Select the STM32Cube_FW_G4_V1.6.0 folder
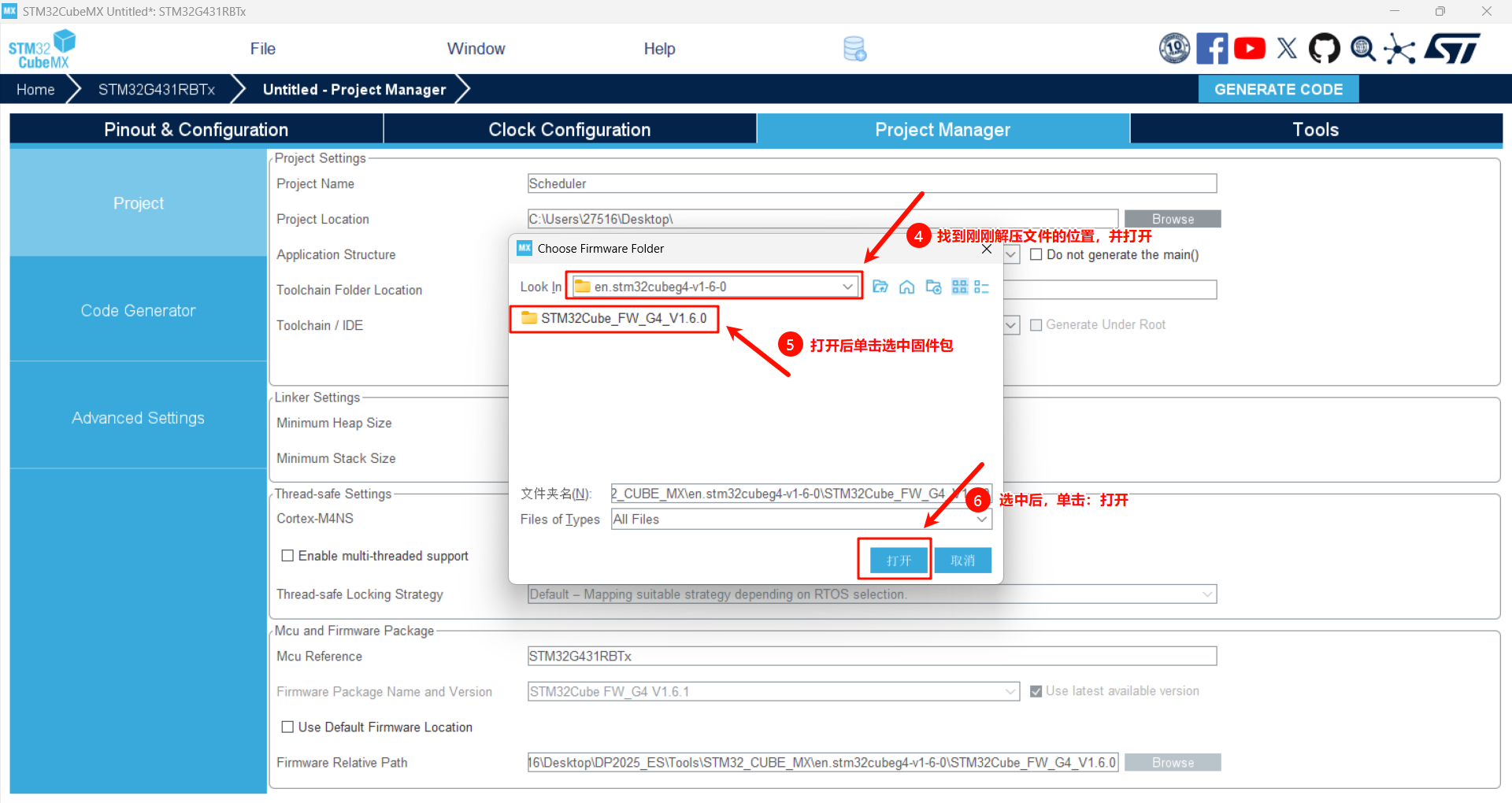Screen dimensions: 1512x803 [615, 318]
